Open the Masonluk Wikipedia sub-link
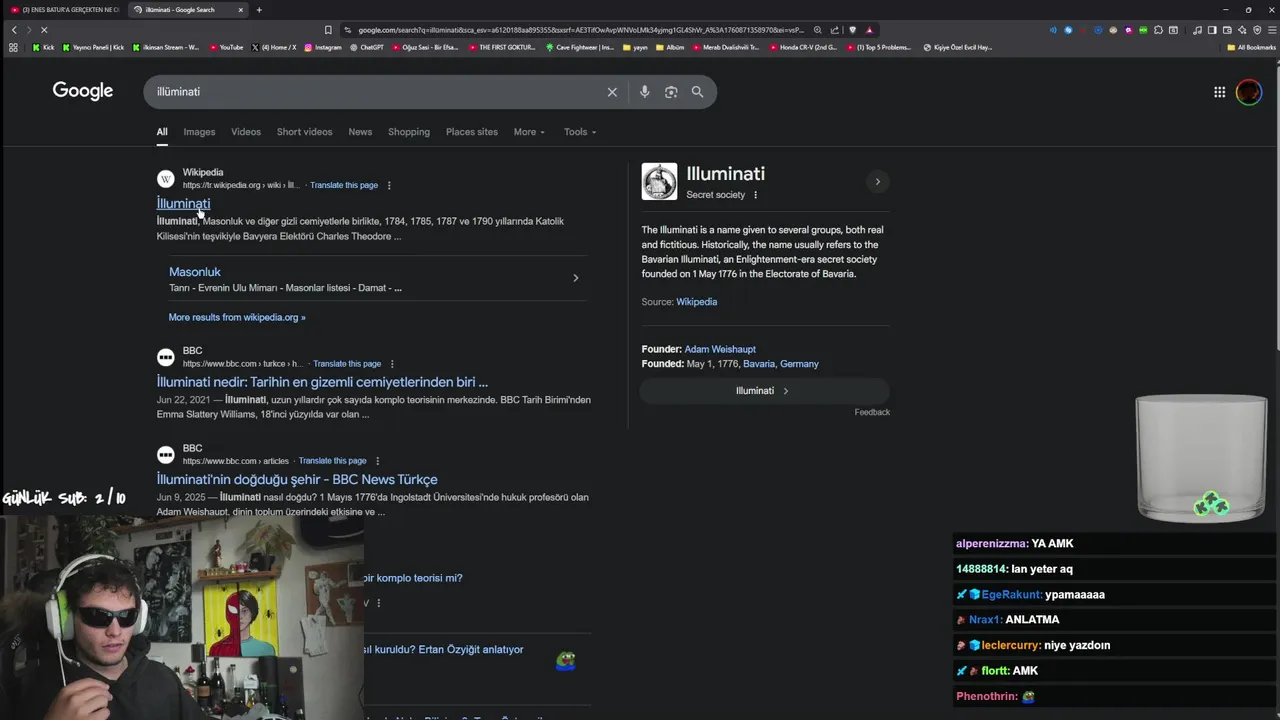 click(195, 272)
